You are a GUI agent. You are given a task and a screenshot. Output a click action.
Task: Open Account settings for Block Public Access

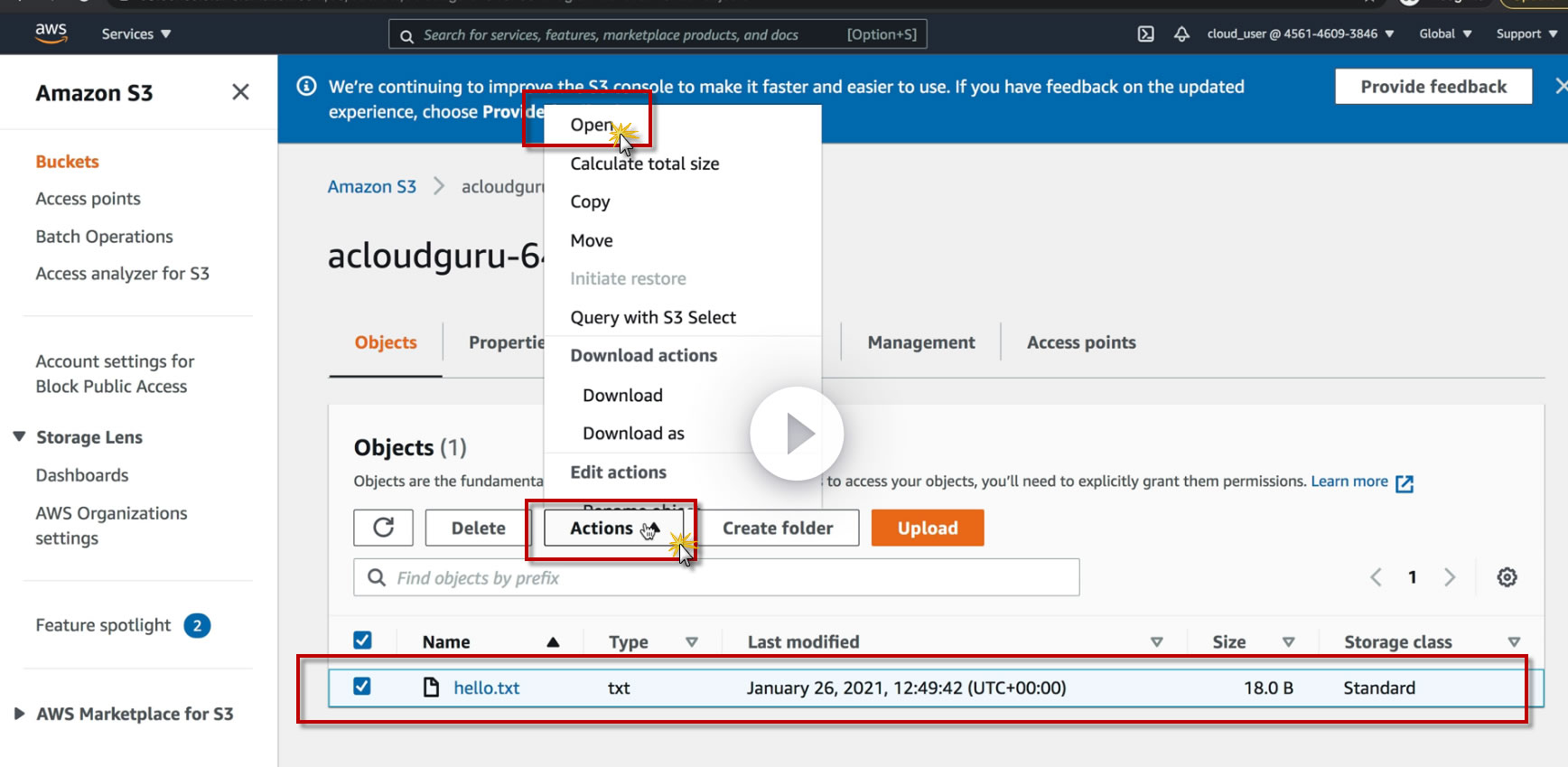[115, 374]
